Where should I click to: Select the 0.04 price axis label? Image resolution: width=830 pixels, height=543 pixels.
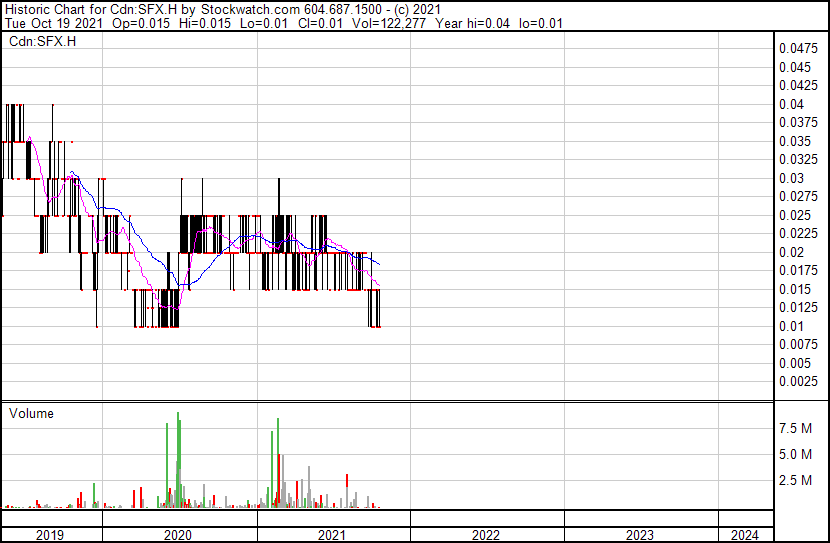click(792, 104)
